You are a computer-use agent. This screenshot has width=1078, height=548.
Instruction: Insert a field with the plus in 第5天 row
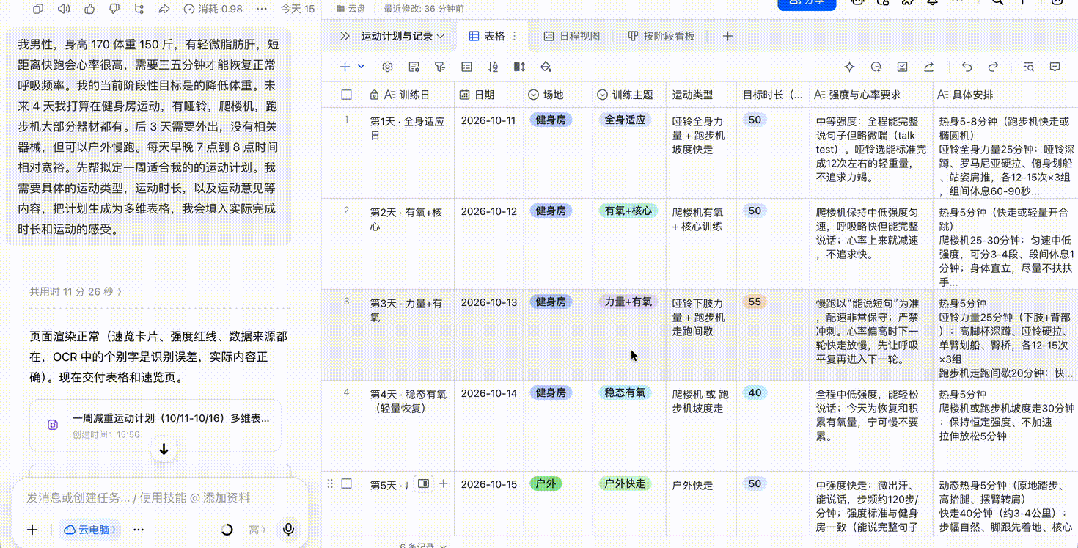click(443, 484)
